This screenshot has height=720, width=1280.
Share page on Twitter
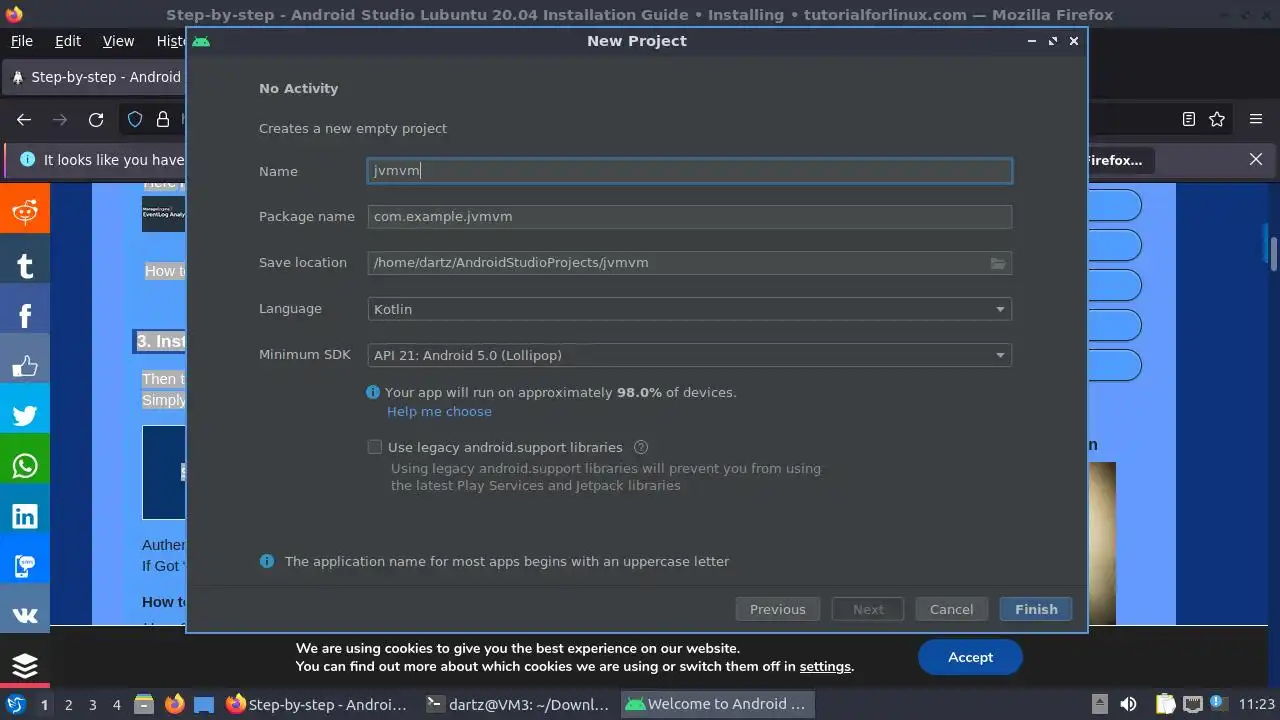click(25, 416)
